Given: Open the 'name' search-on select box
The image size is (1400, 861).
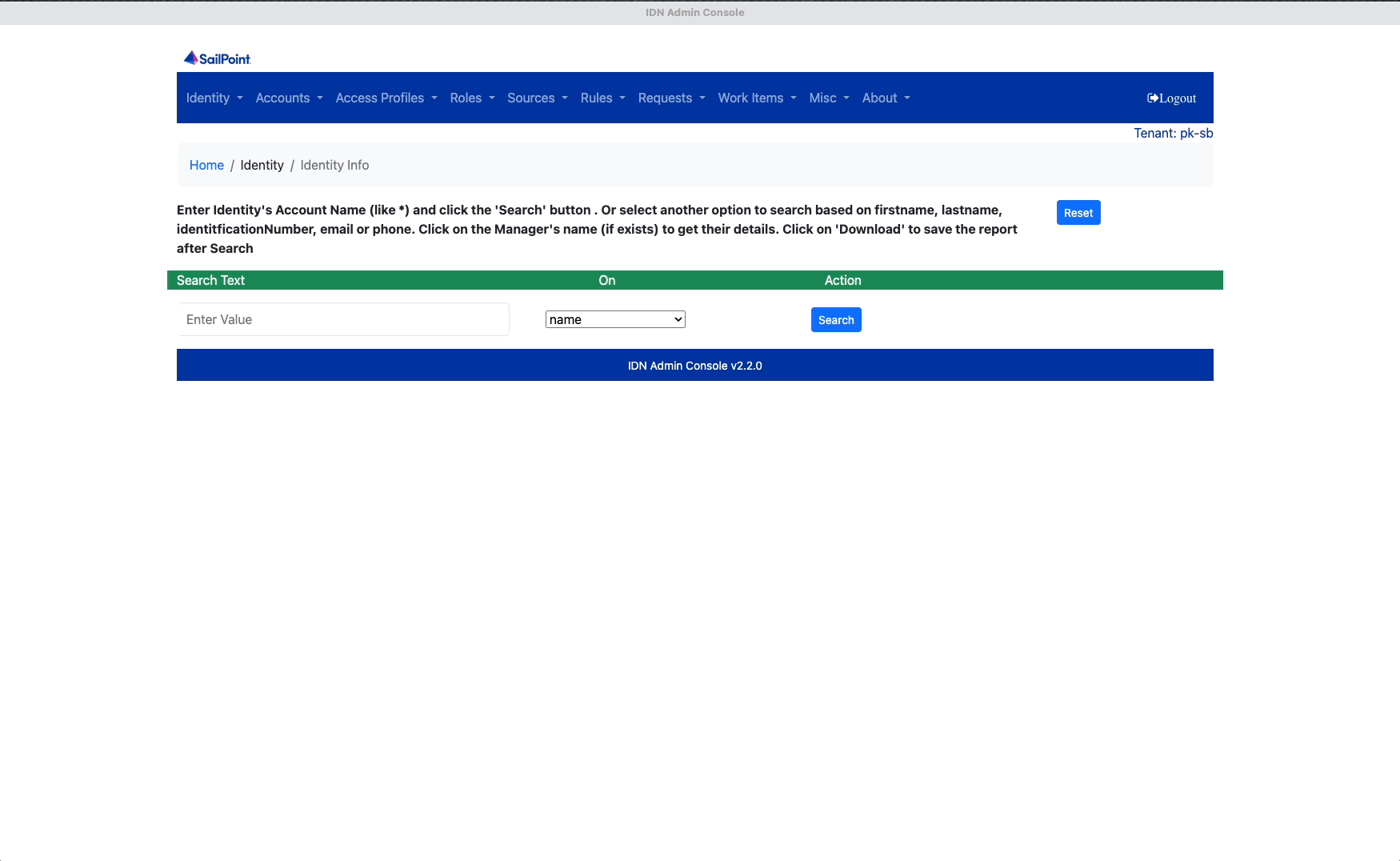Looking at the screenshot, I should click(x=614, y=319).
